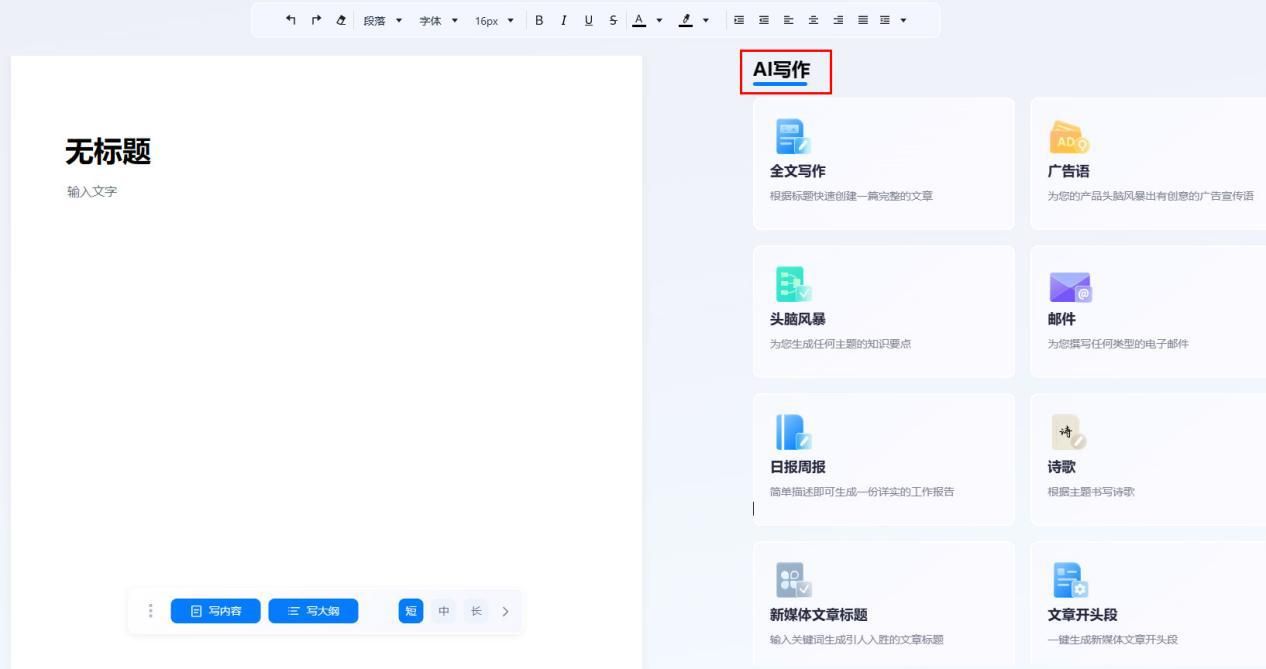
Task: Open the 广告语 card title
Action: coord(1069,171)
